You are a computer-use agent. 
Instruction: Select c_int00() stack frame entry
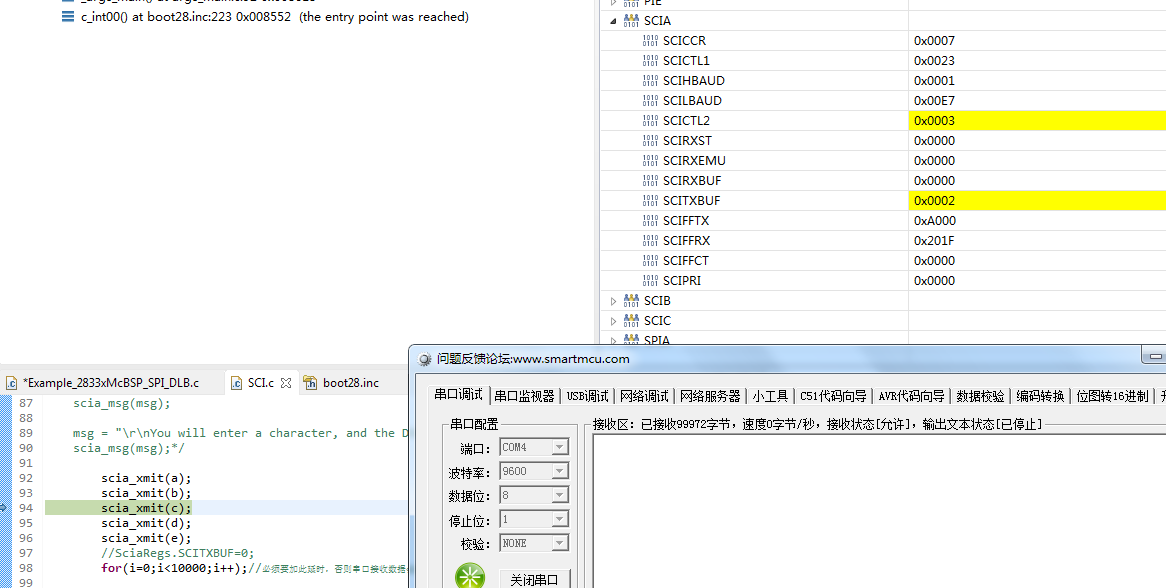coord(274,16)
